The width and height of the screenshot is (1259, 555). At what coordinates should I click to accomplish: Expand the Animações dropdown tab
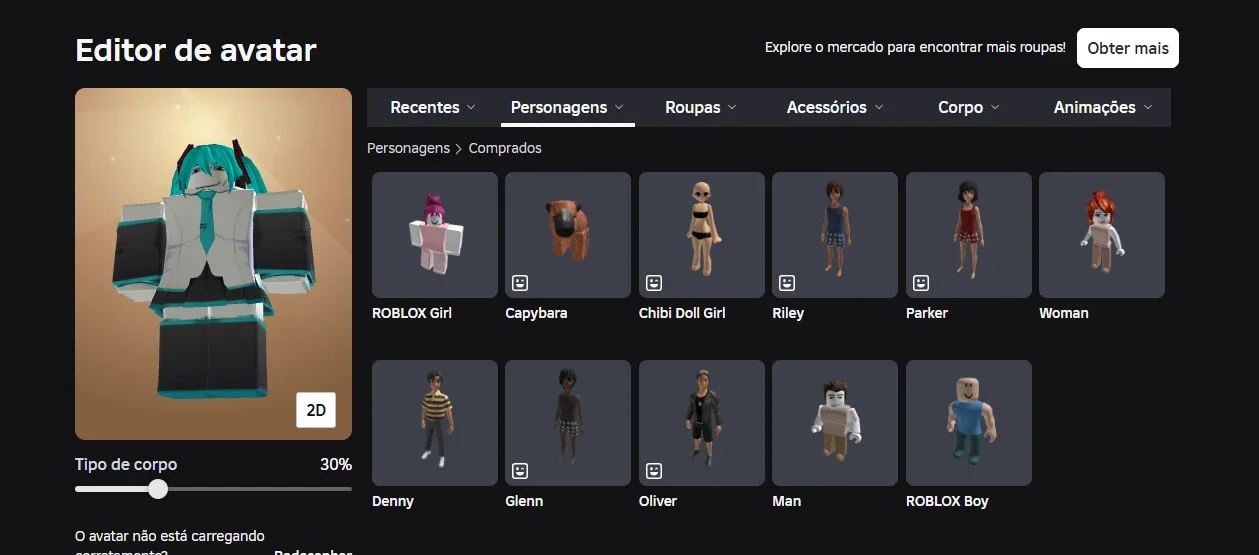tap(1103, 107)
